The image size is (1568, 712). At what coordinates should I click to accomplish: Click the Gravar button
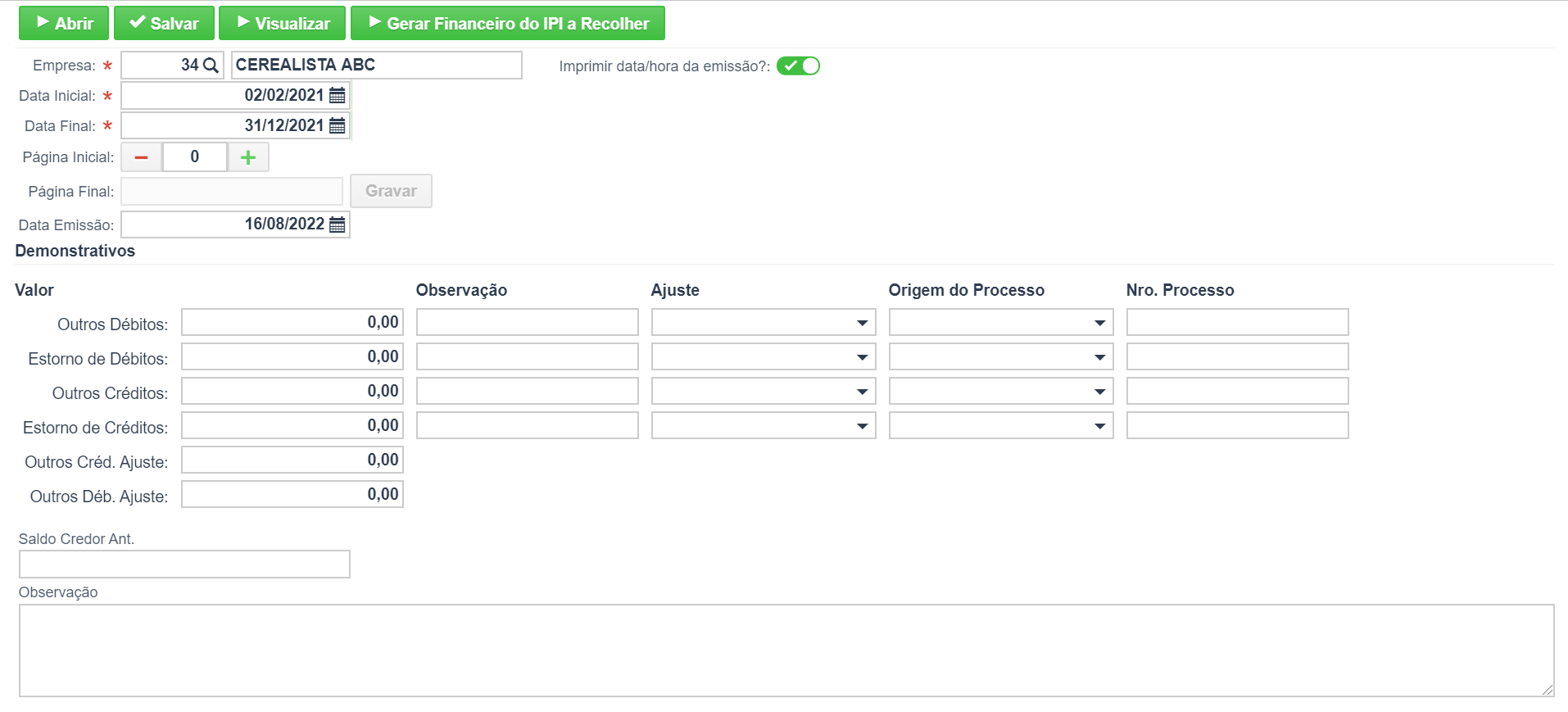[x=391, y=191]
